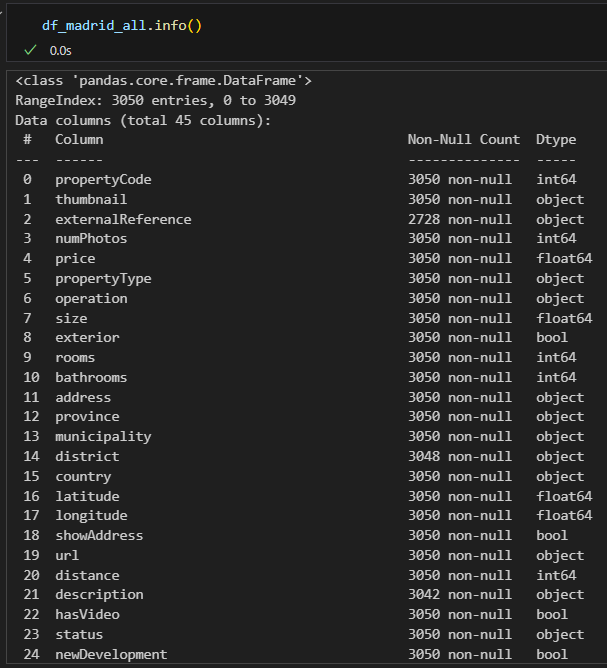The height and width of the screenshot is (668, 607).
Task: Click the latitude column name
Action: (87, 496)
